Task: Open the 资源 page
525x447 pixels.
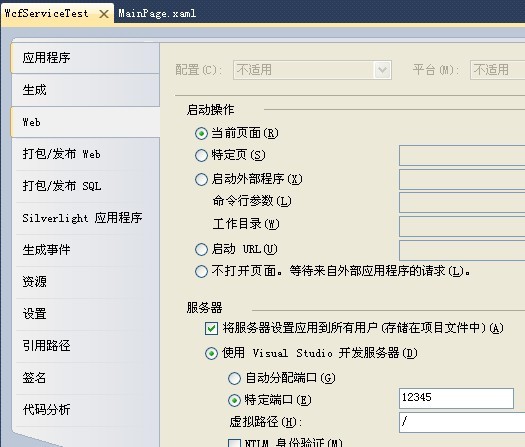Action: [x=85, y=282]
